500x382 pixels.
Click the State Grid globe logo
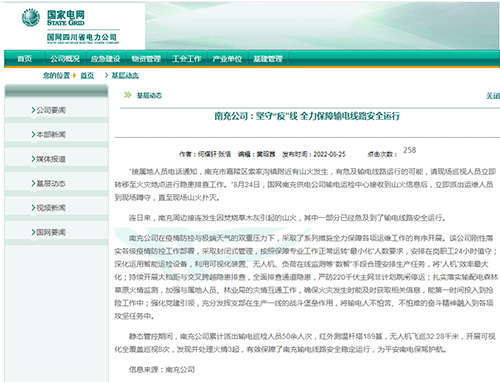(x=31, y=17)
